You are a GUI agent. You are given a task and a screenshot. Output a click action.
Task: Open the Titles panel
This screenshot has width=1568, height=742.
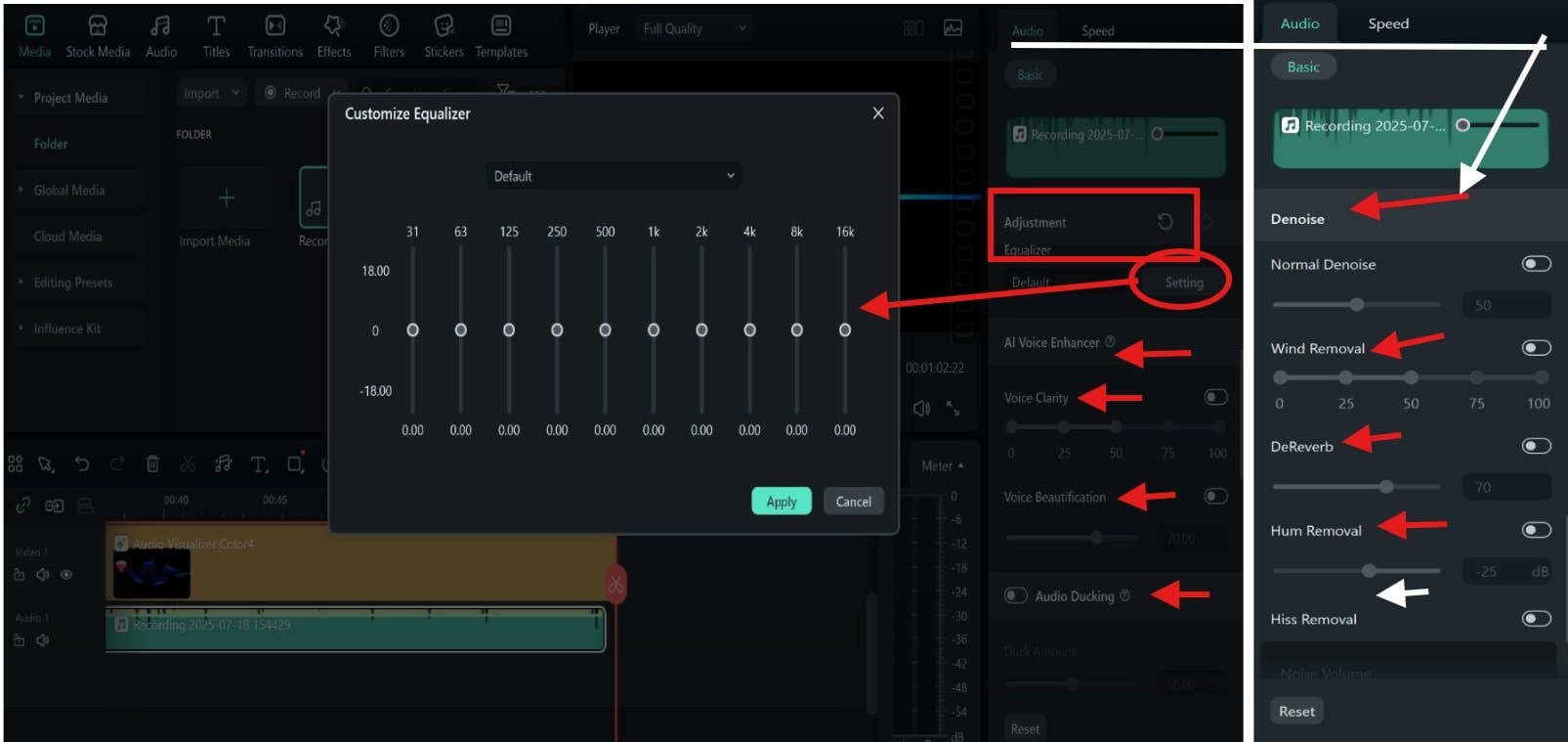pos(216,36)
